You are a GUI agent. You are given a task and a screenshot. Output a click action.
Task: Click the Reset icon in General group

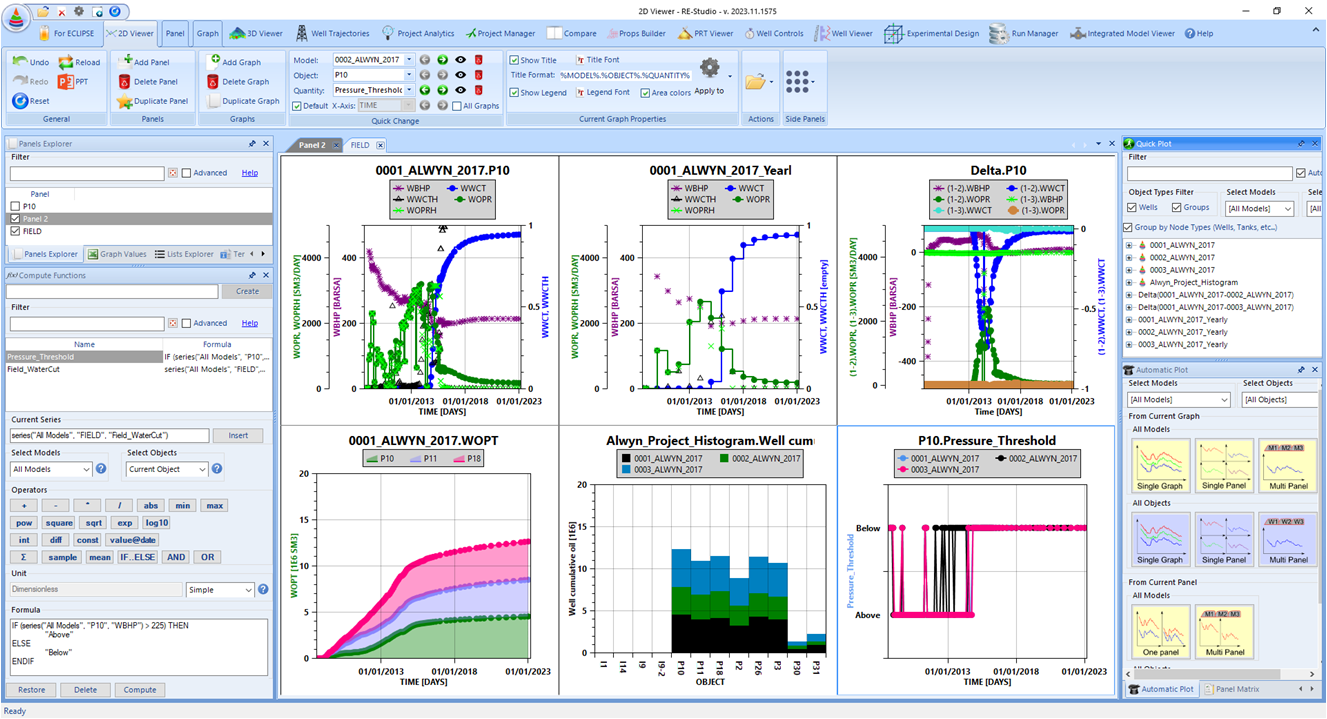20,101
